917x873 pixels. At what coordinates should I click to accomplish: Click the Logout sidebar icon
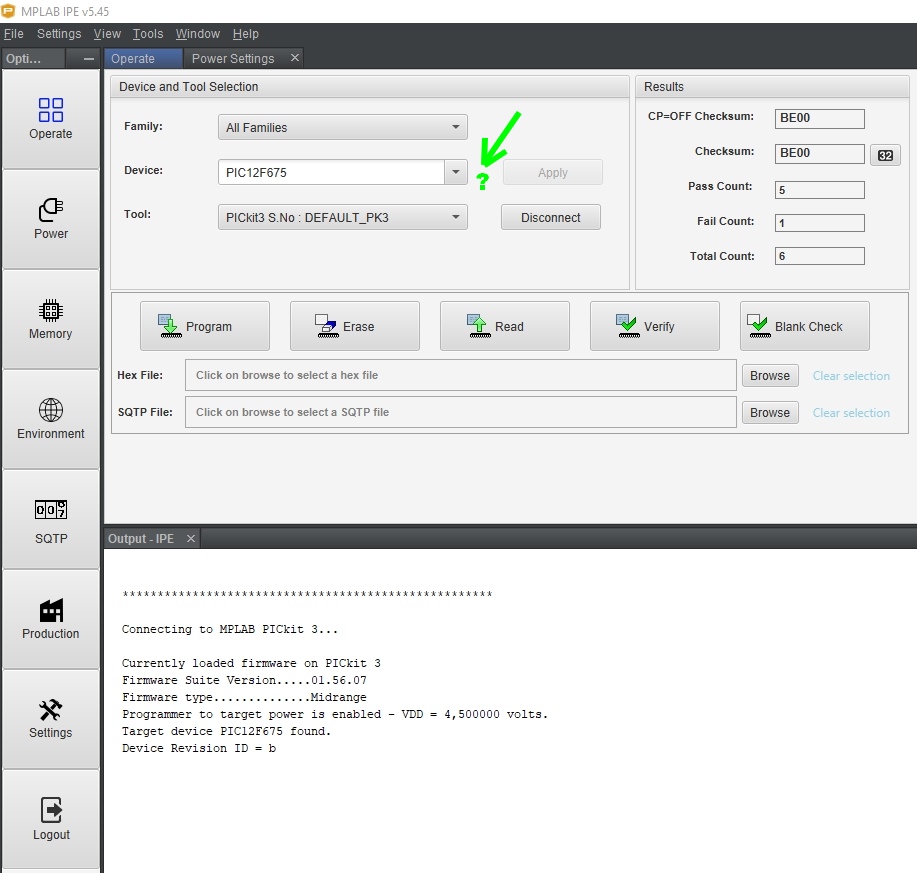point(50,819)
